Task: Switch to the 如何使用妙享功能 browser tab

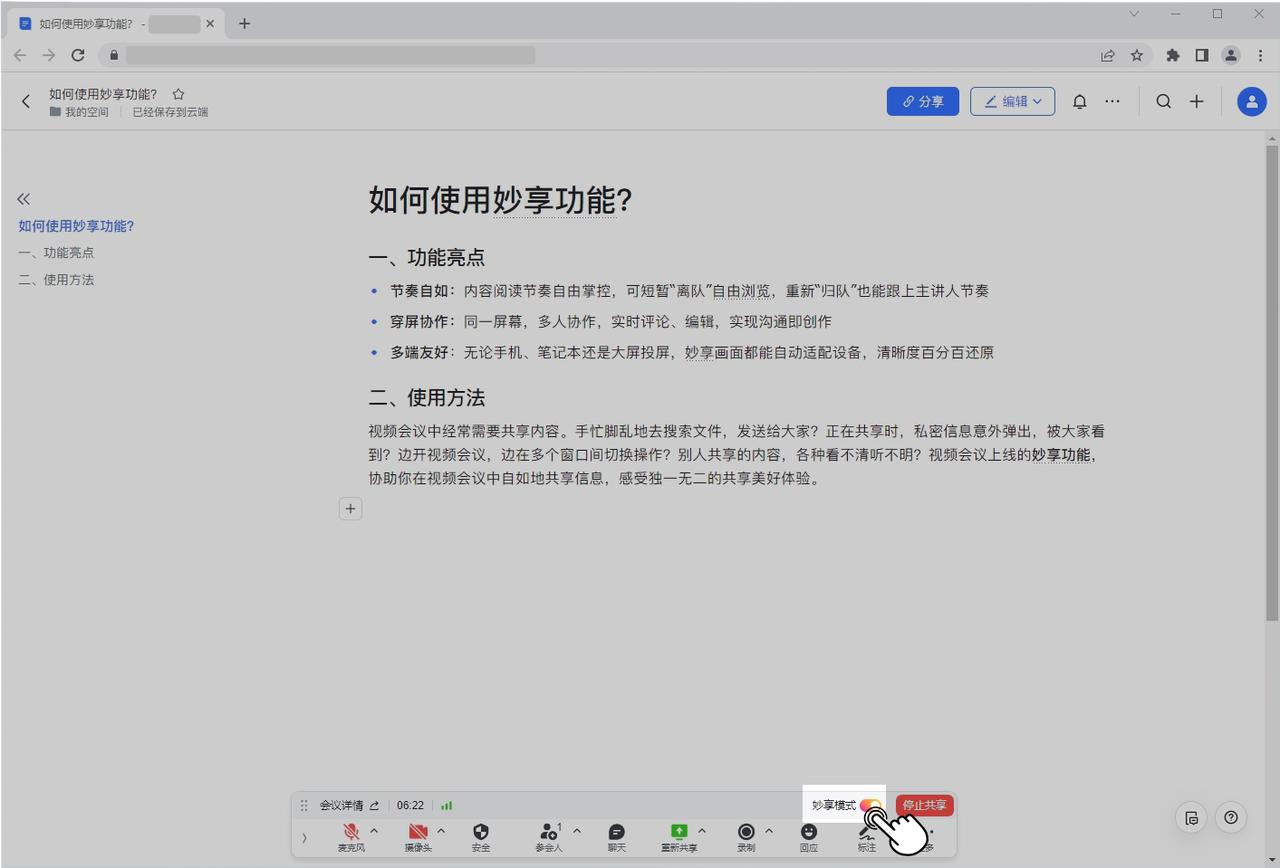Action: [x=90, y=22]
